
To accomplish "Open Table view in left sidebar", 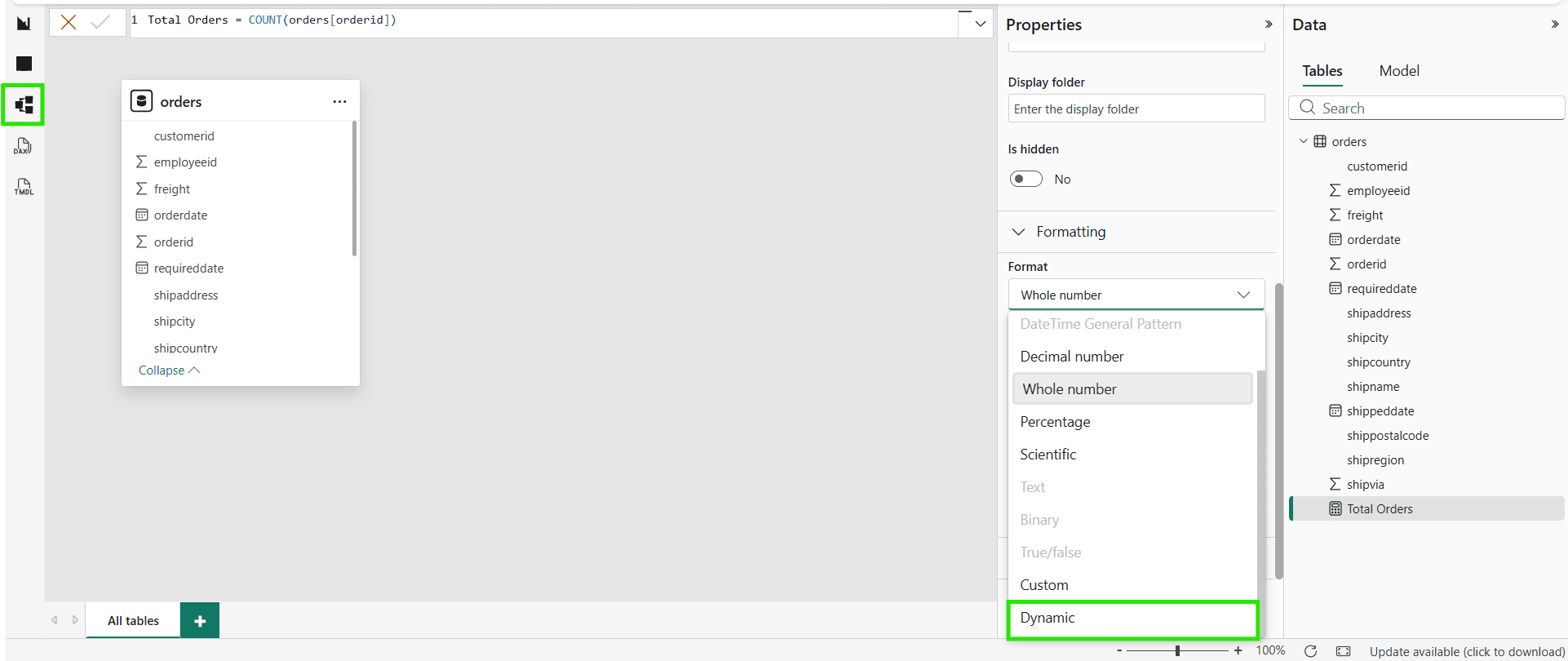I will tap(24, 64).
